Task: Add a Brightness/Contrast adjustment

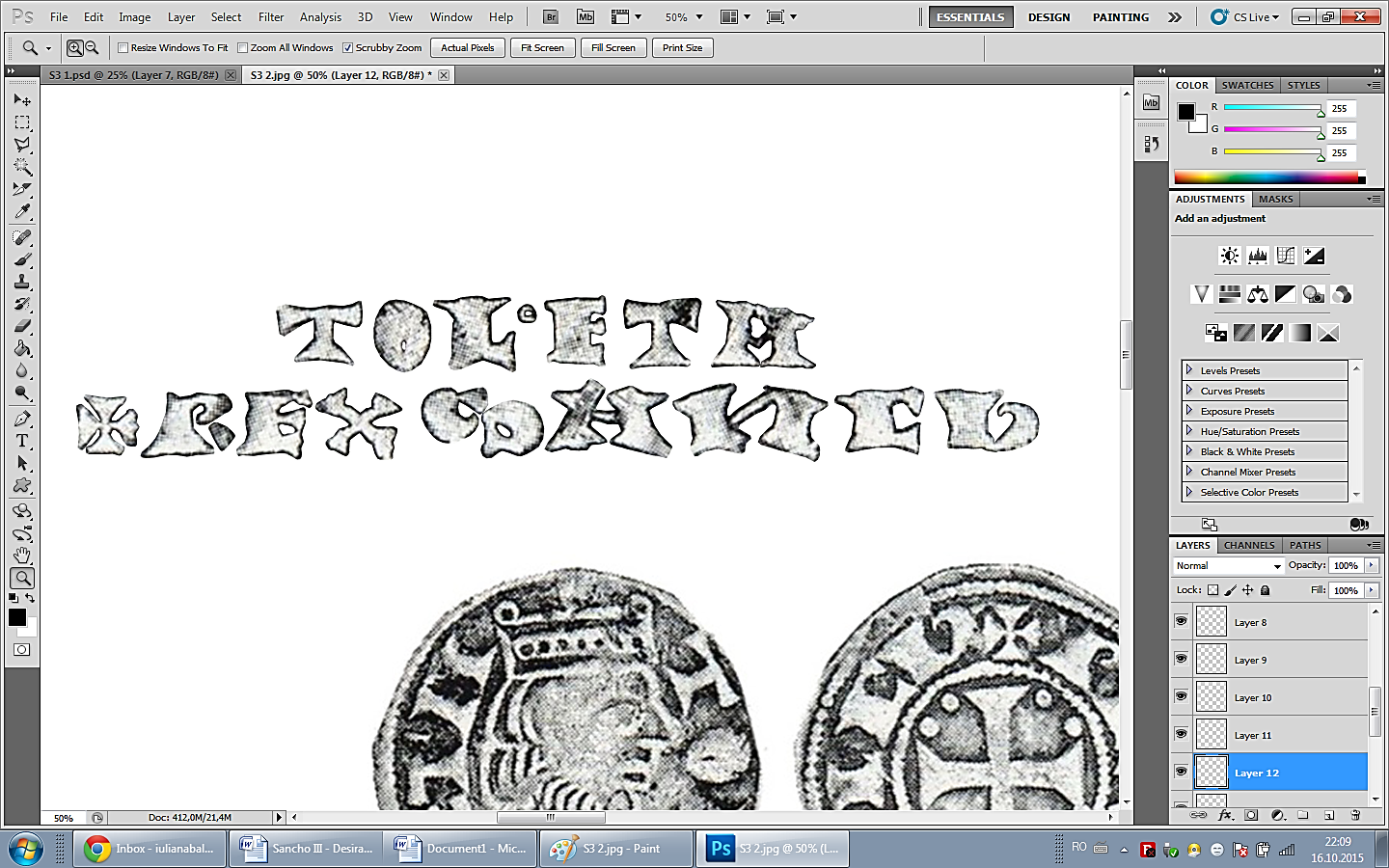Action: click(1229, 256)
